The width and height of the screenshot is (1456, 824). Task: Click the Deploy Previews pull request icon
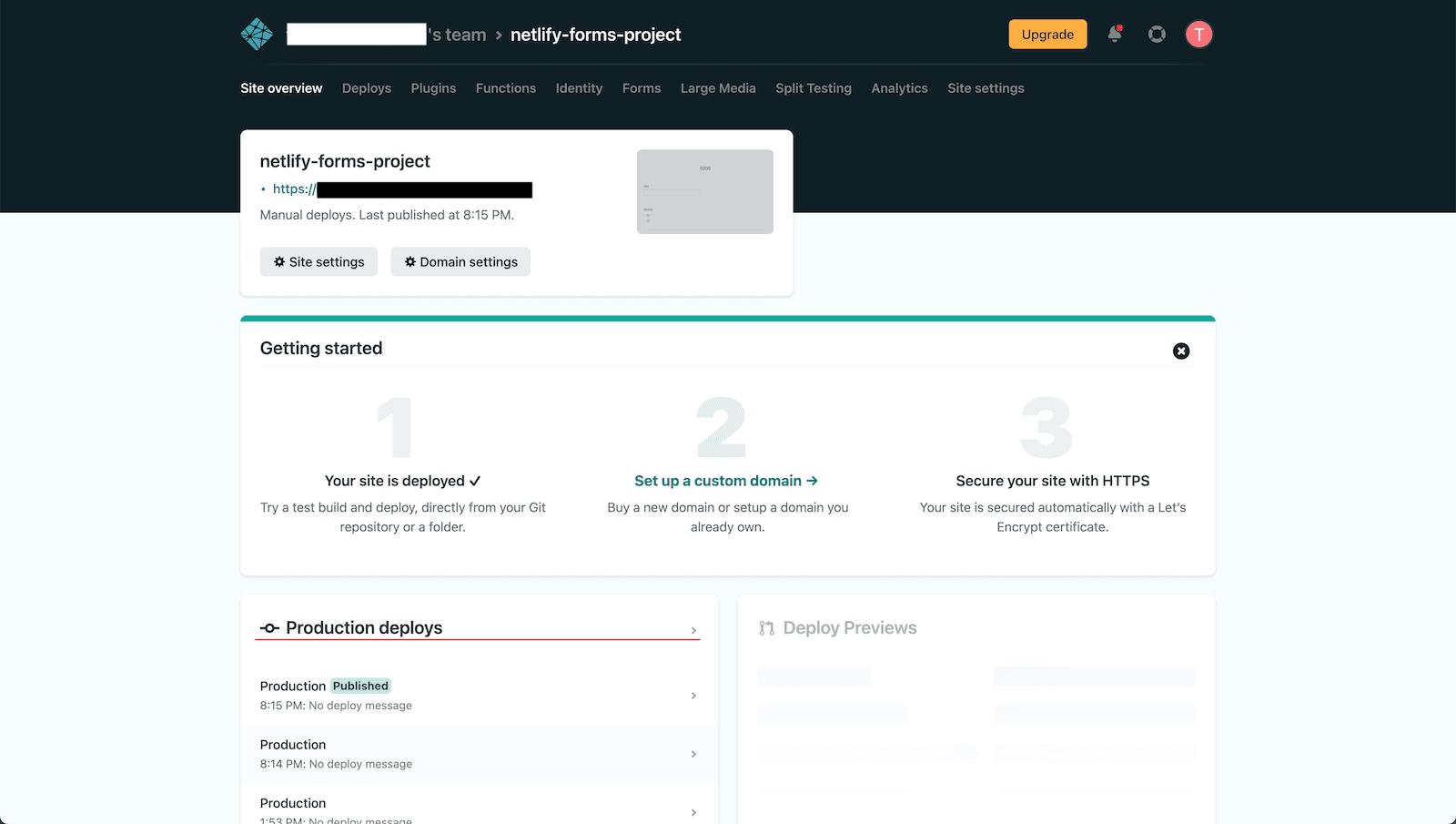coord(767,628)
